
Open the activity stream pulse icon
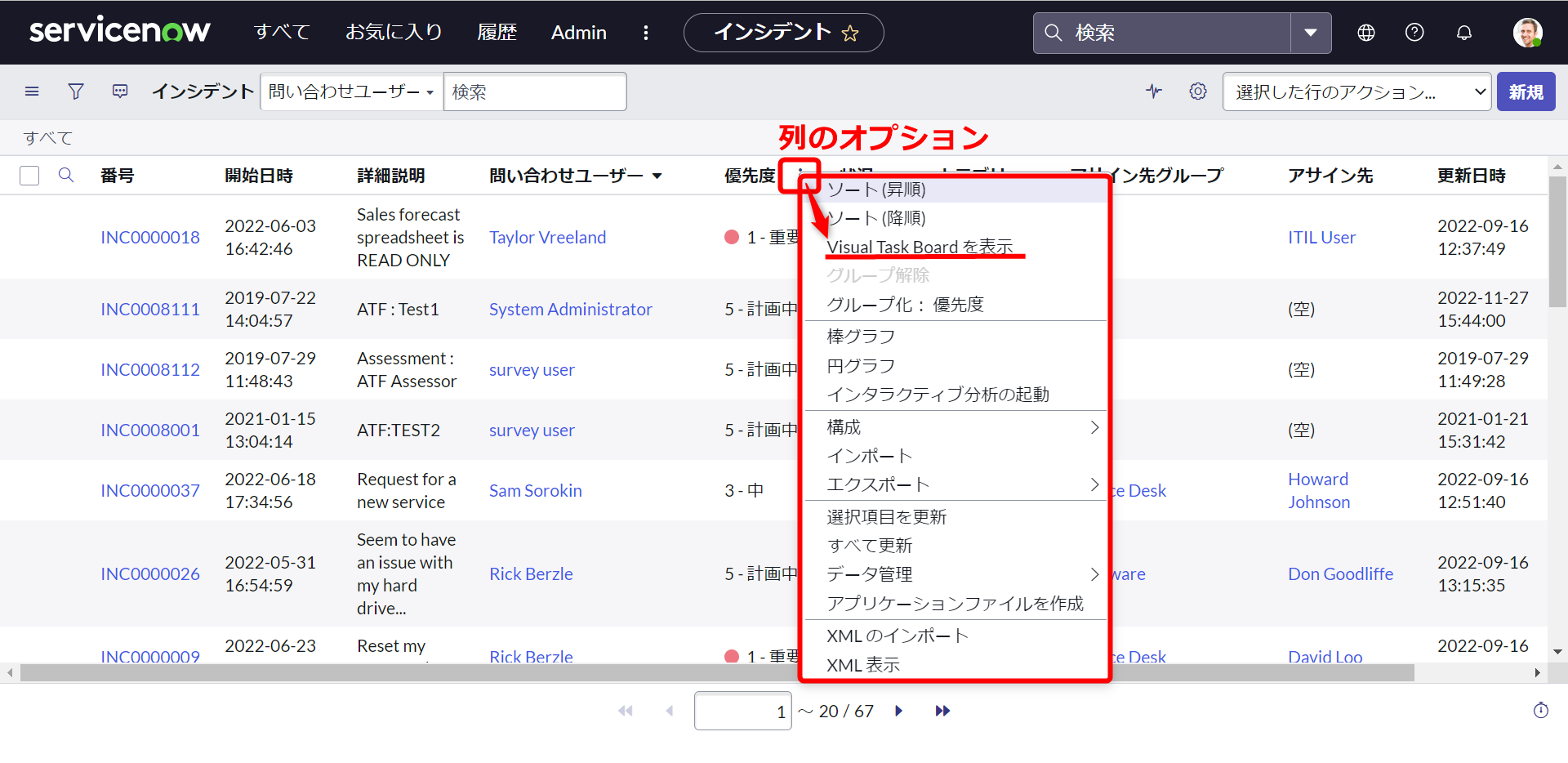[1153, 91]
